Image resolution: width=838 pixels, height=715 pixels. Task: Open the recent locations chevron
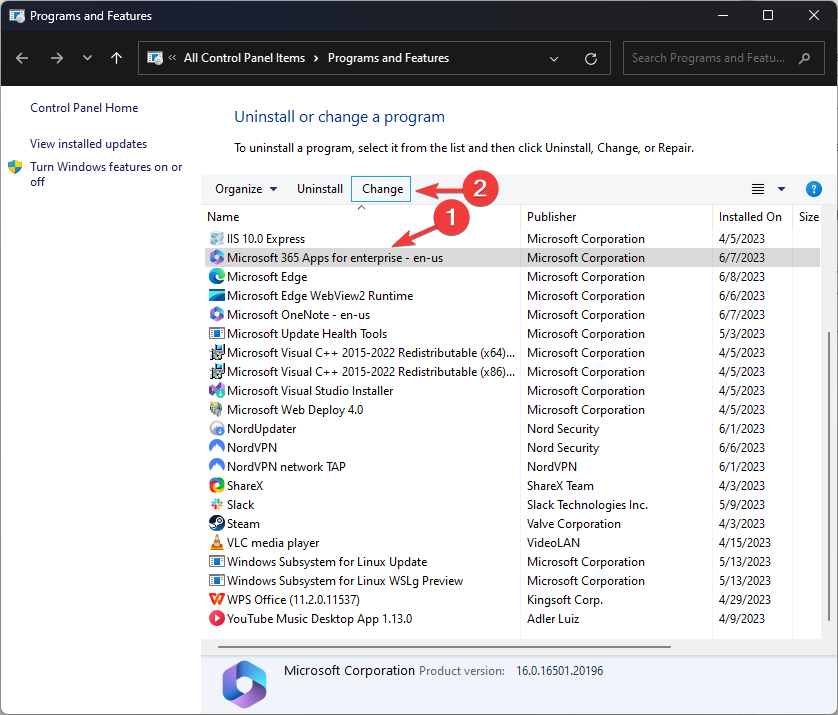87,58
